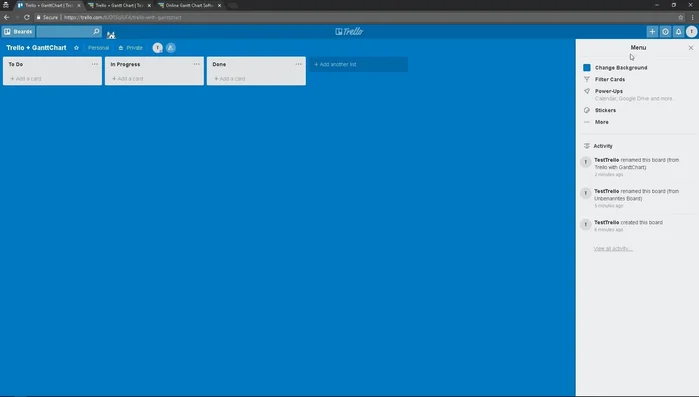Screen dimensions: 699x397
Task: Click View all activity link
Action: point(613,249)
